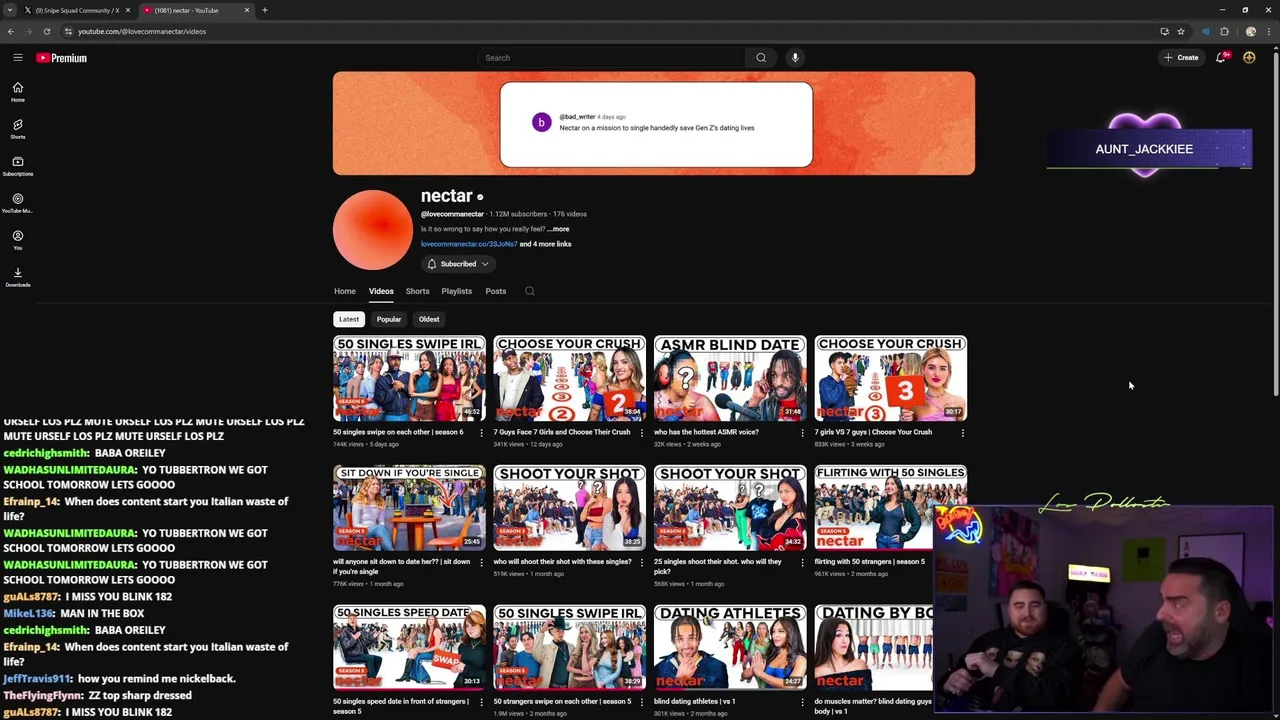Screen dimensions: 1280x720
Task: Switch to the channel Shorts tab
Action: tap(417, 291)
